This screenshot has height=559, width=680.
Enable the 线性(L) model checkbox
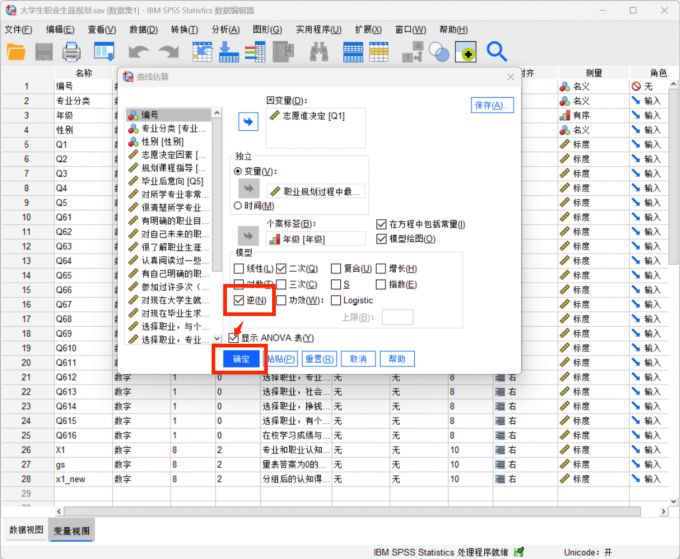tap(238, 268)
